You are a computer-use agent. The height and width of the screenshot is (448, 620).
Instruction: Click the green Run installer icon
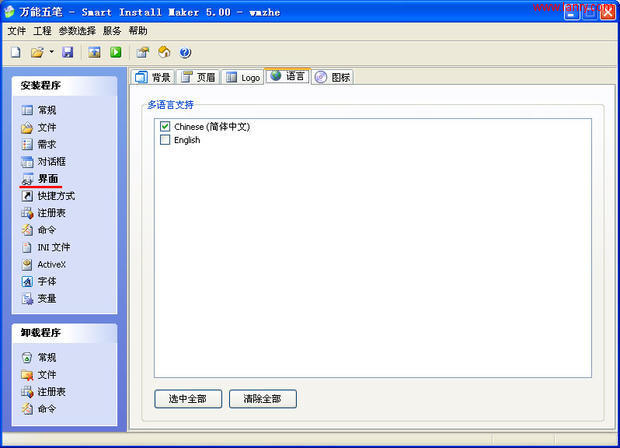pyautogui.click(x=116, y=52)
